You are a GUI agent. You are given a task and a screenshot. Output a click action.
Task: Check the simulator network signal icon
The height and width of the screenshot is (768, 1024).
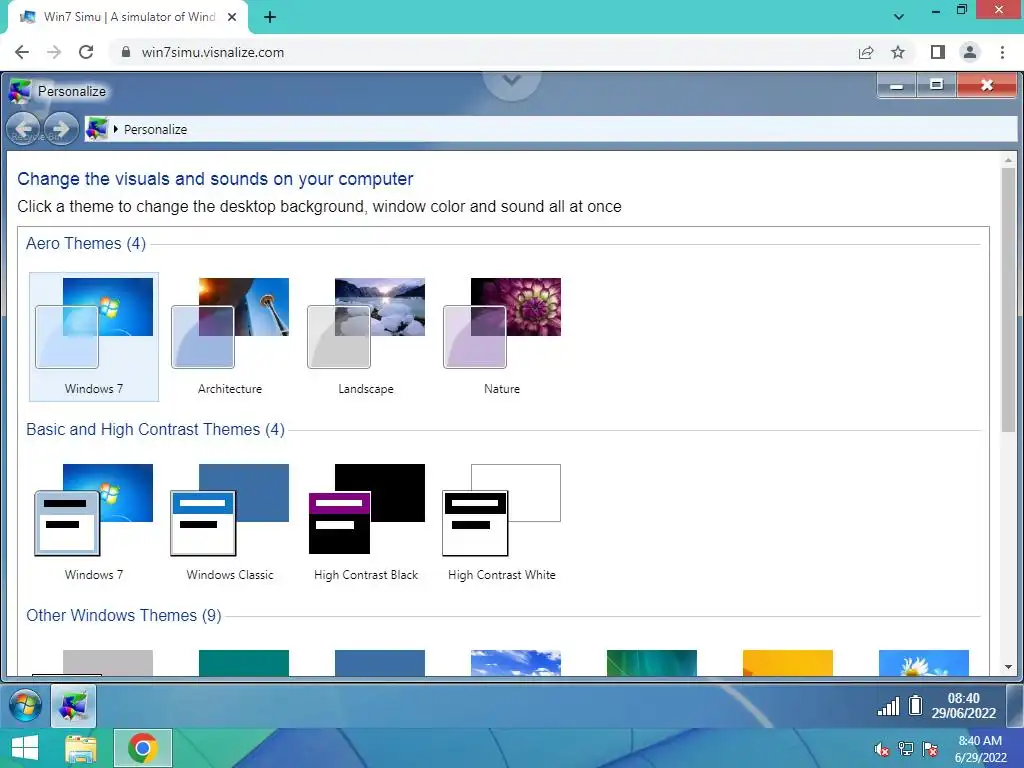pos(888,706)
